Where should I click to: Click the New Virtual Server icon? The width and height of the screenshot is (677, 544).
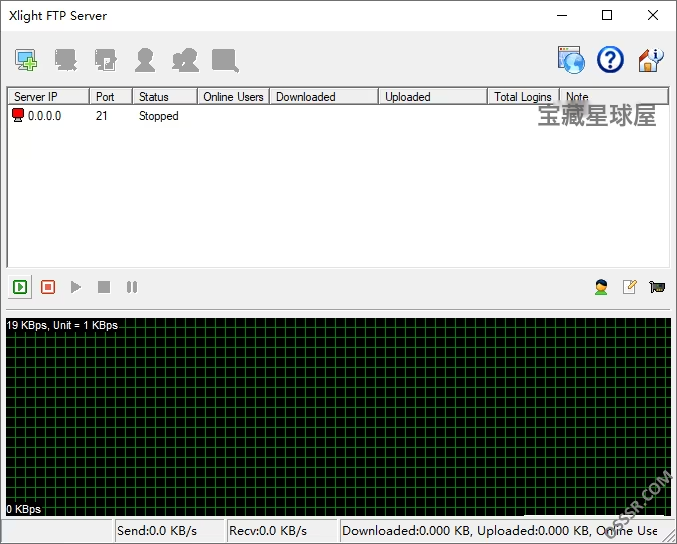pos(26,60)
